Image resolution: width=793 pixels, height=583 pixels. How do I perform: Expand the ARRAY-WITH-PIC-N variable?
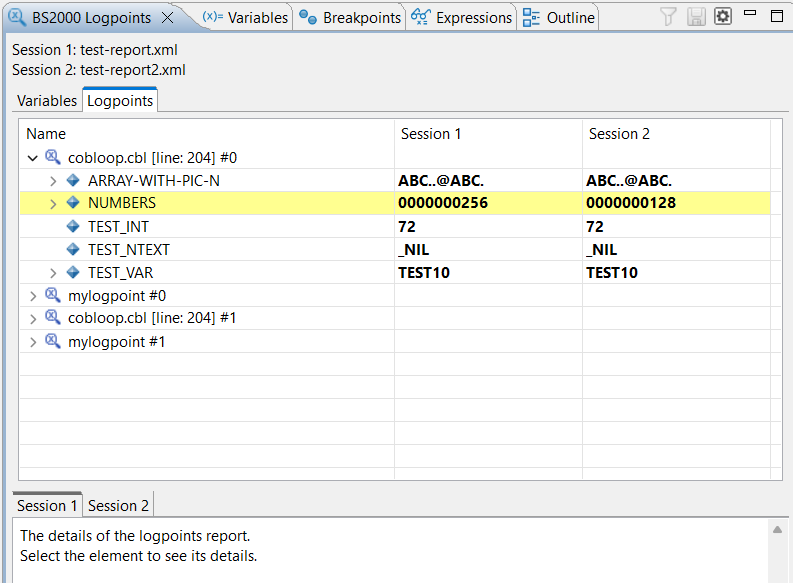pyautogui.click(x=53, y=181)
